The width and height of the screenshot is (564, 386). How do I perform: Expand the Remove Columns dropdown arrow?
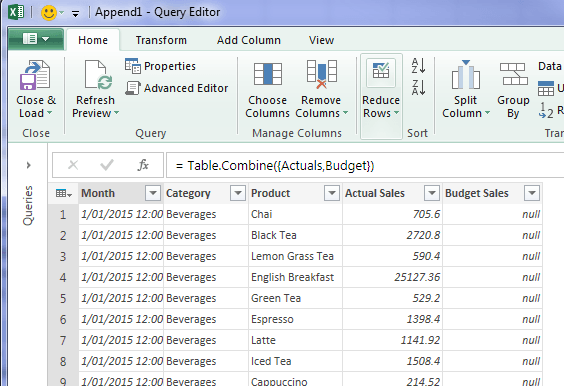(x=345, y=113)
